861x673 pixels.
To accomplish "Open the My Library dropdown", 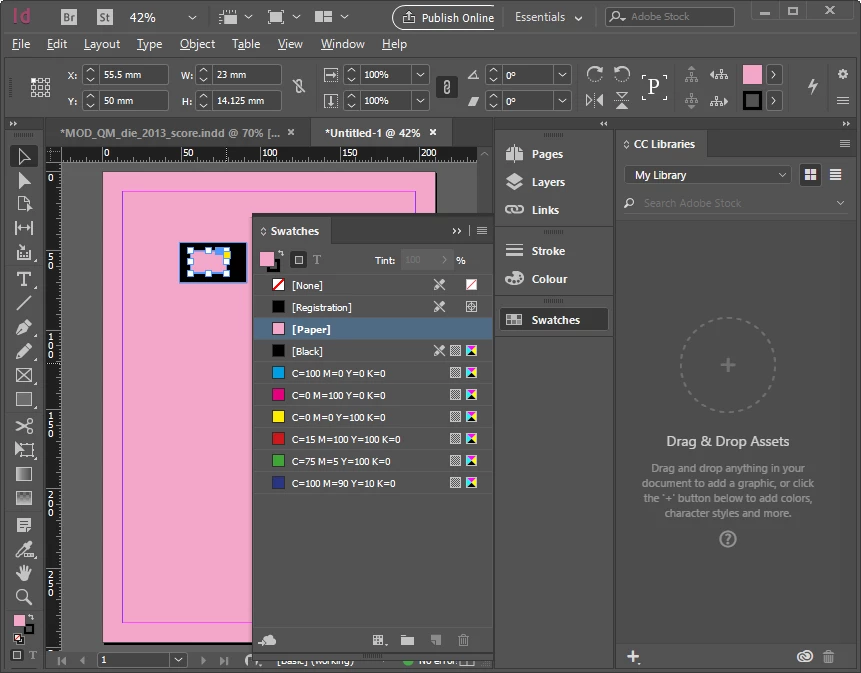I will 708,175.
